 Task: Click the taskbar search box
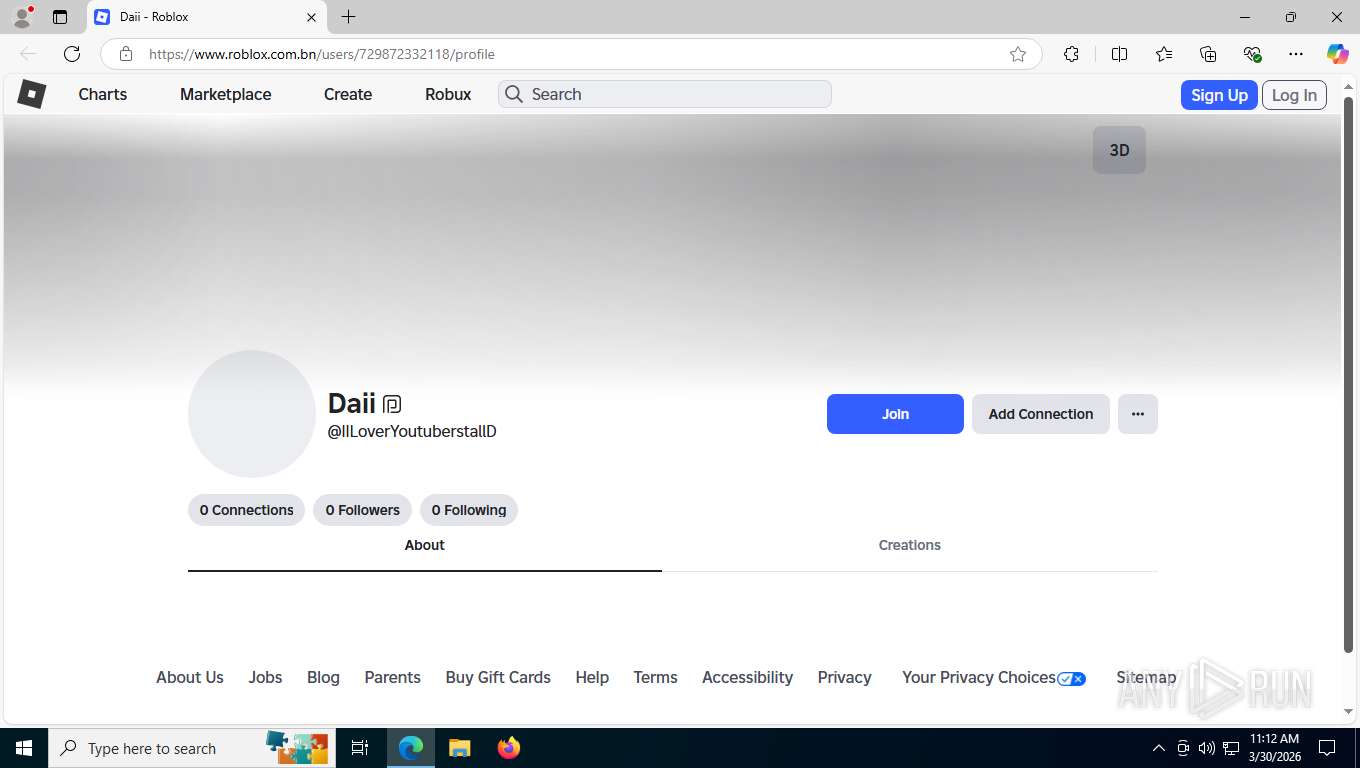coord(191,748)
